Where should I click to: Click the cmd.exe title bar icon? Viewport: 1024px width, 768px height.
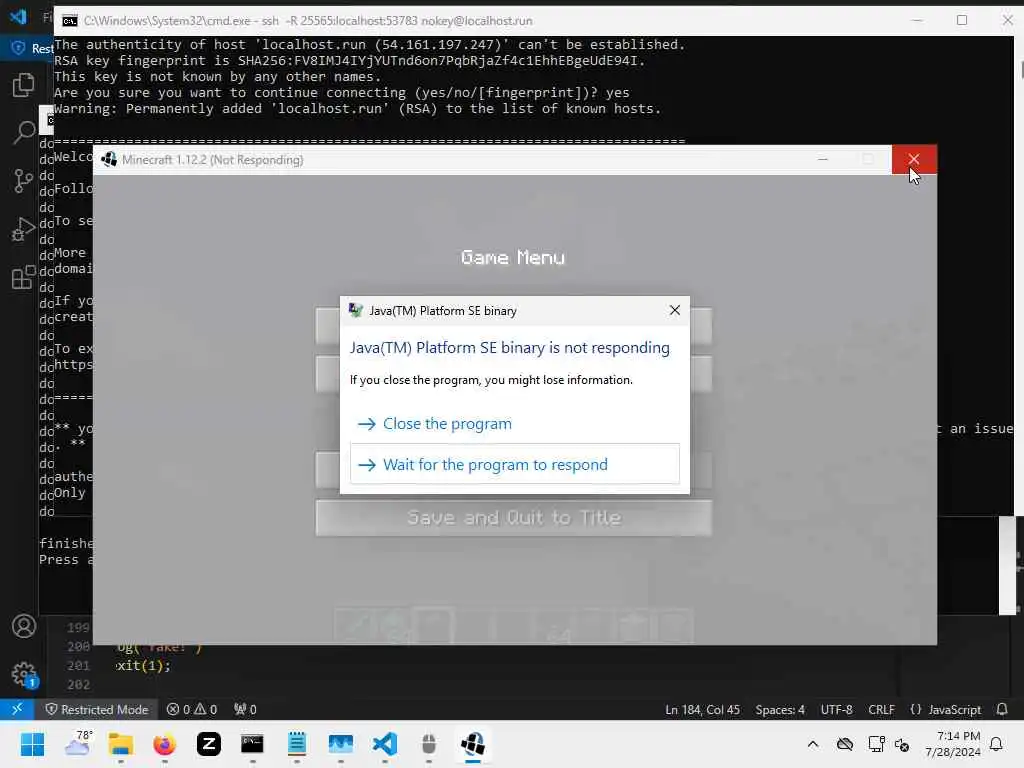point(69,21)
